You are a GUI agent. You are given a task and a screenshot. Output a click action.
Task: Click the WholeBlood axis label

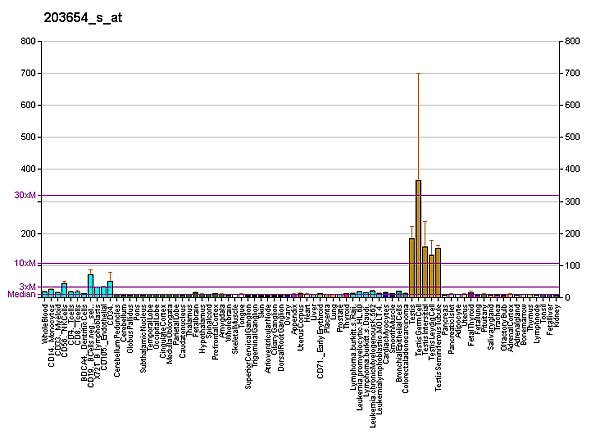pos(45,322)
